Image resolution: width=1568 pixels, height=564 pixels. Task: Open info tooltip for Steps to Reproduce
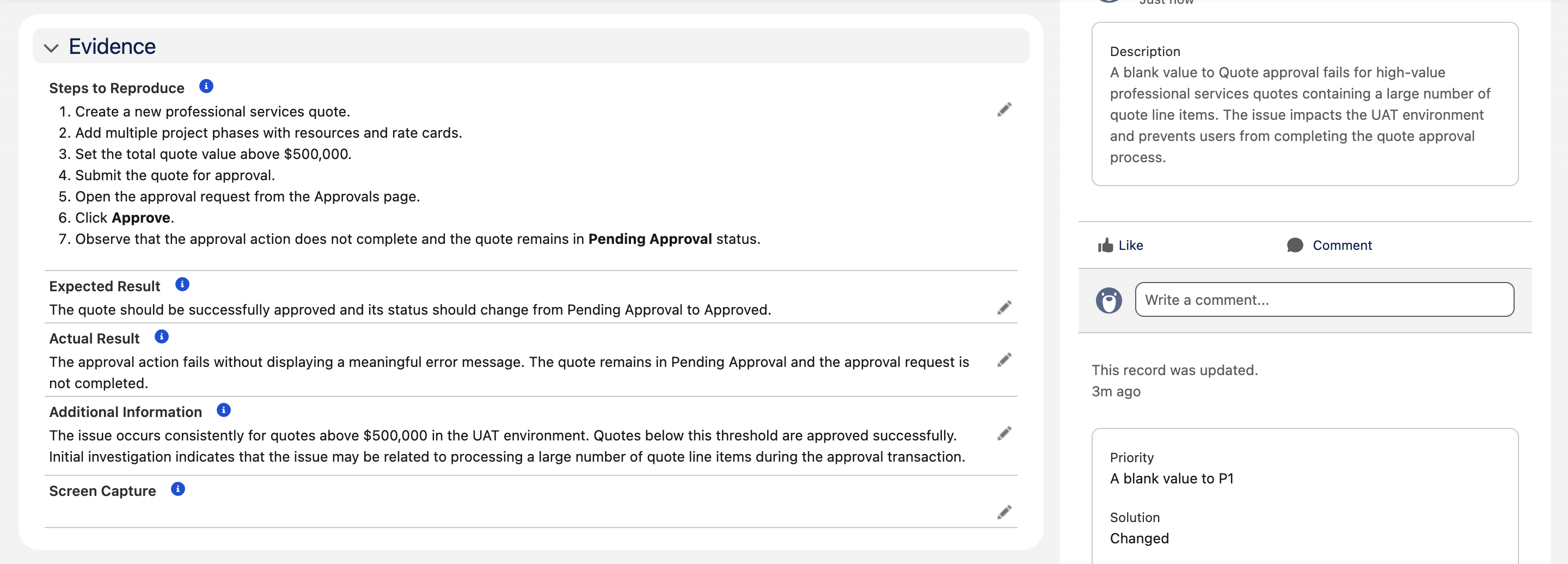coord(206,87)
